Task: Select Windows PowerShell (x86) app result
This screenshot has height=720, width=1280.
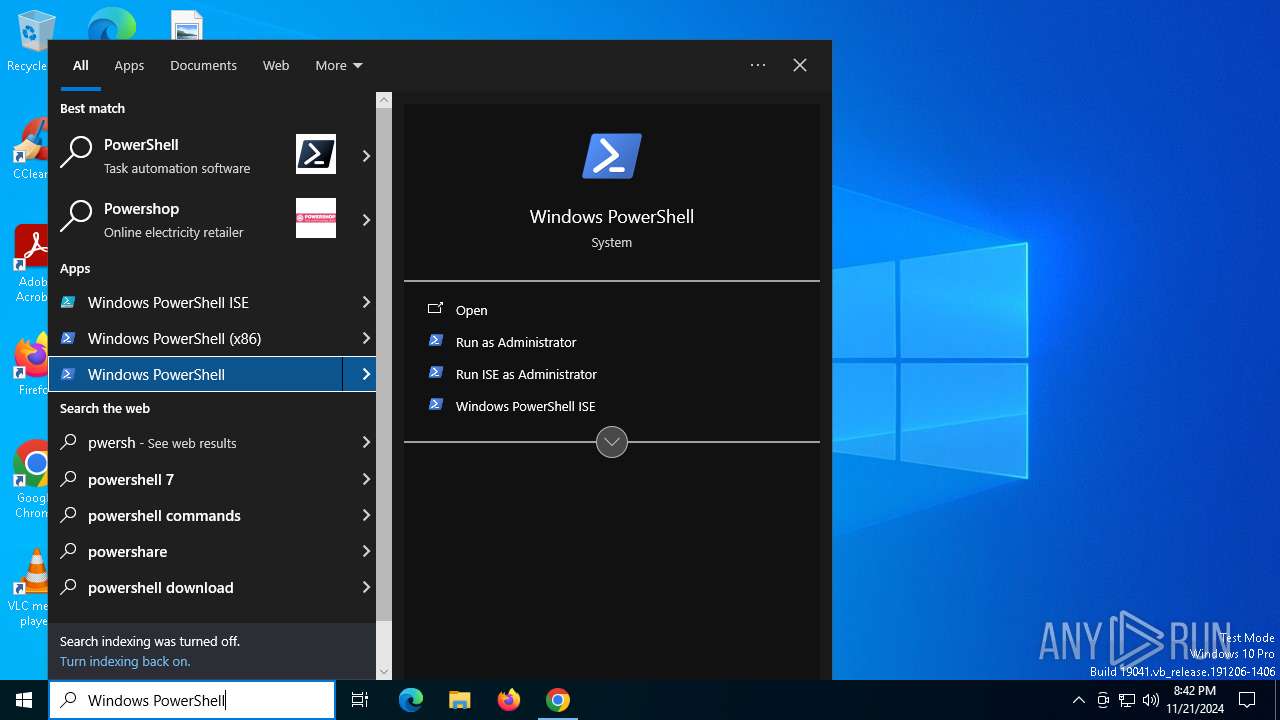Action: 202,338
